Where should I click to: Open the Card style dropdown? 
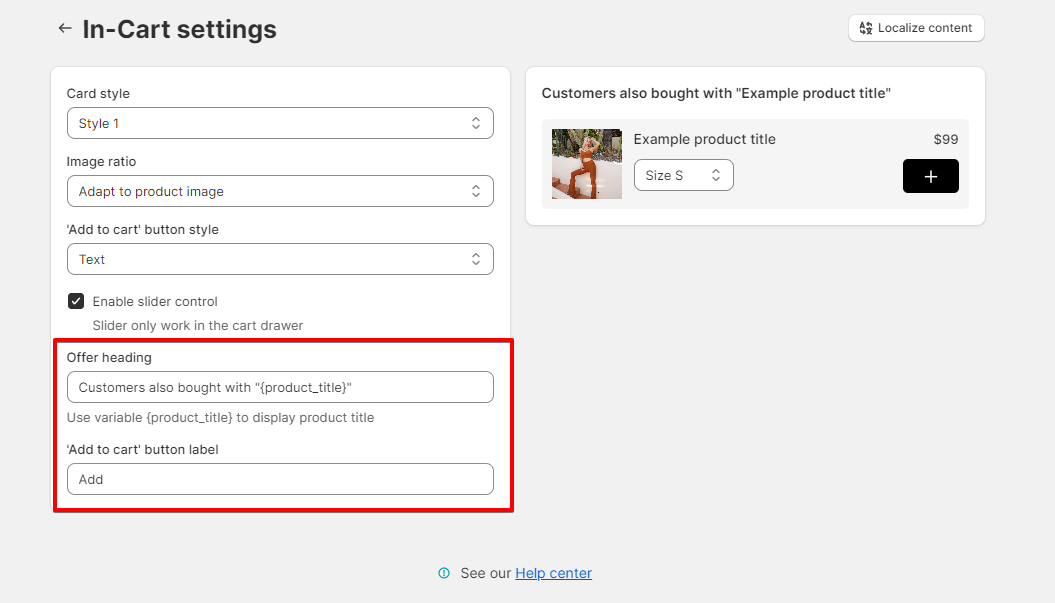click(x=280, y=123)
